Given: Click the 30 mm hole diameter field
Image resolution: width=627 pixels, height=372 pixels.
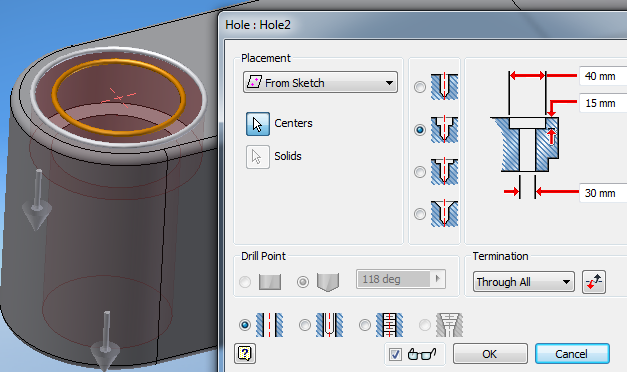Looking at the screenshot, I should pos(603,193).
